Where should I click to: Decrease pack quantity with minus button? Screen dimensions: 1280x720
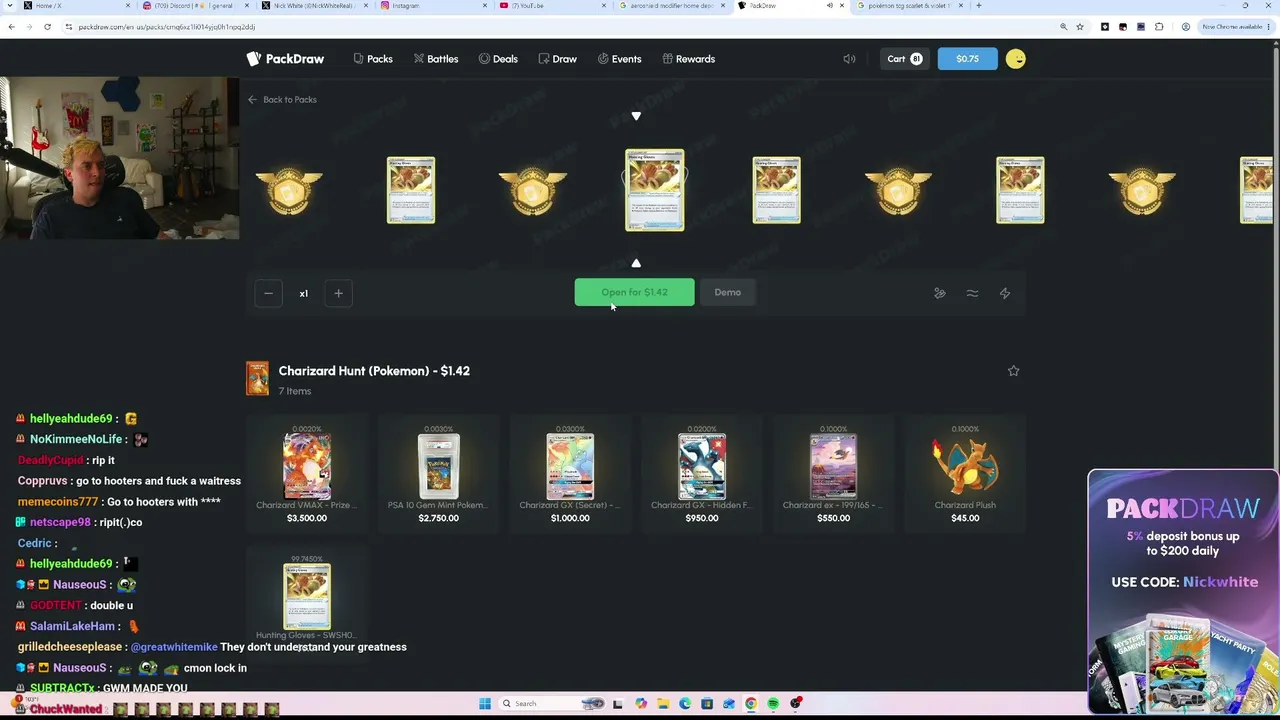point(268,293)
